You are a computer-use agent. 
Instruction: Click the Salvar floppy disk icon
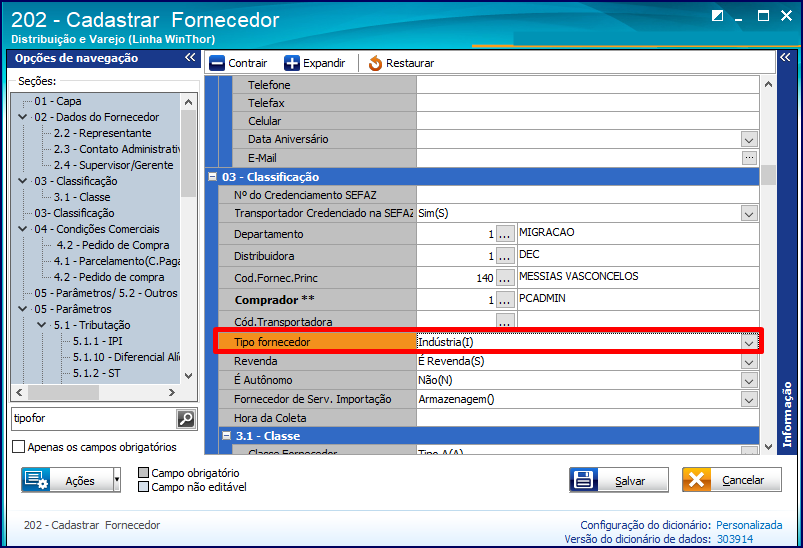click(583, 480)
